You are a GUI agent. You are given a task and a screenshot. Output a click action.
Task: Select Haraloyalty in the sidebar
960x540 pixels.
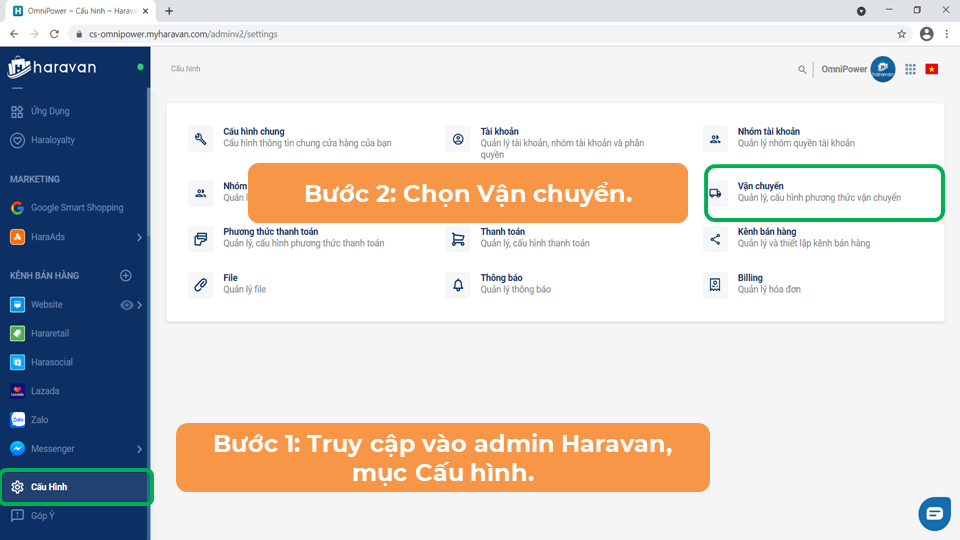[x=52, y=140]
